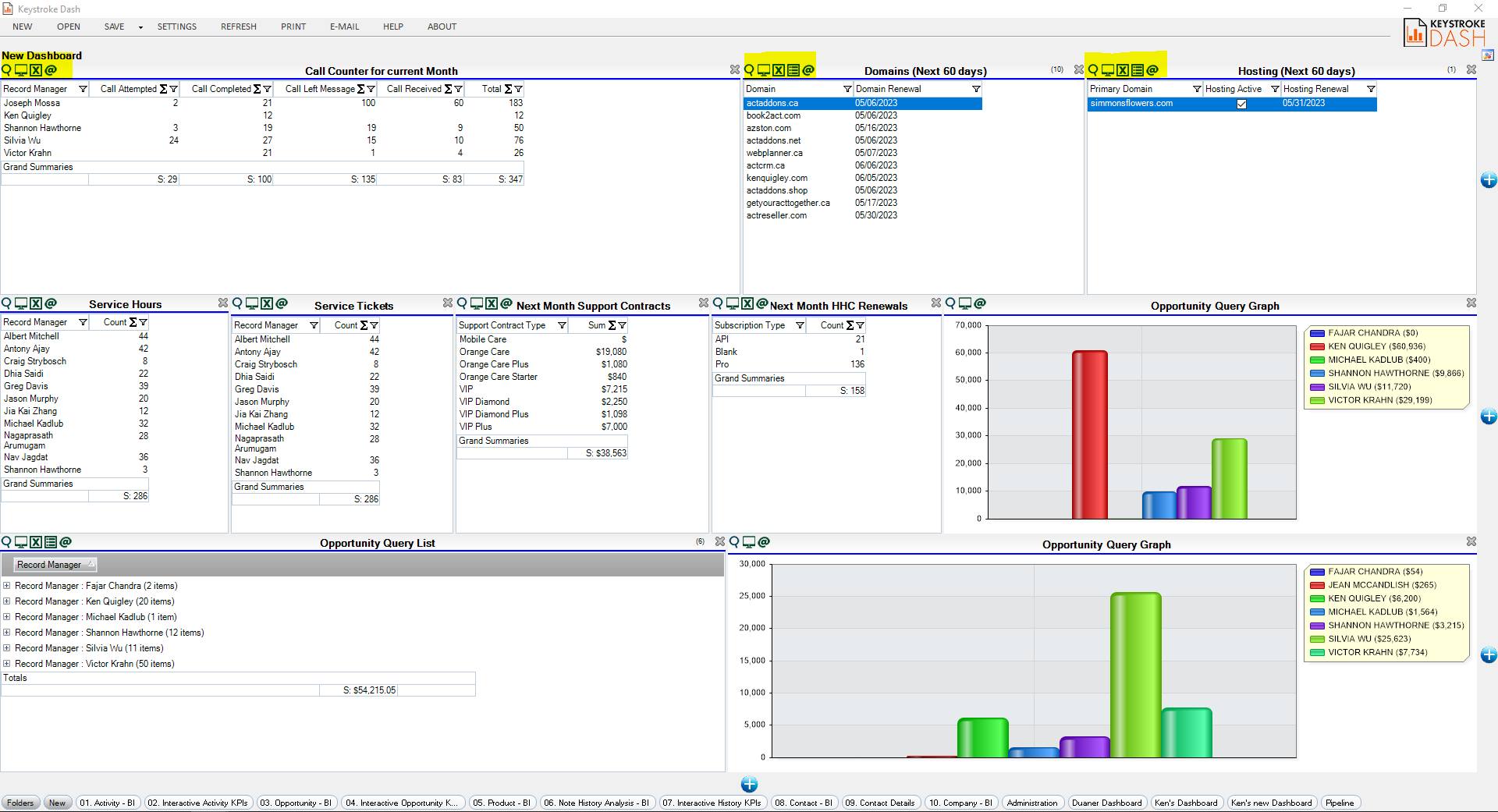Switch to 03. Opportunity - BI tab

[x=296, y=803]
